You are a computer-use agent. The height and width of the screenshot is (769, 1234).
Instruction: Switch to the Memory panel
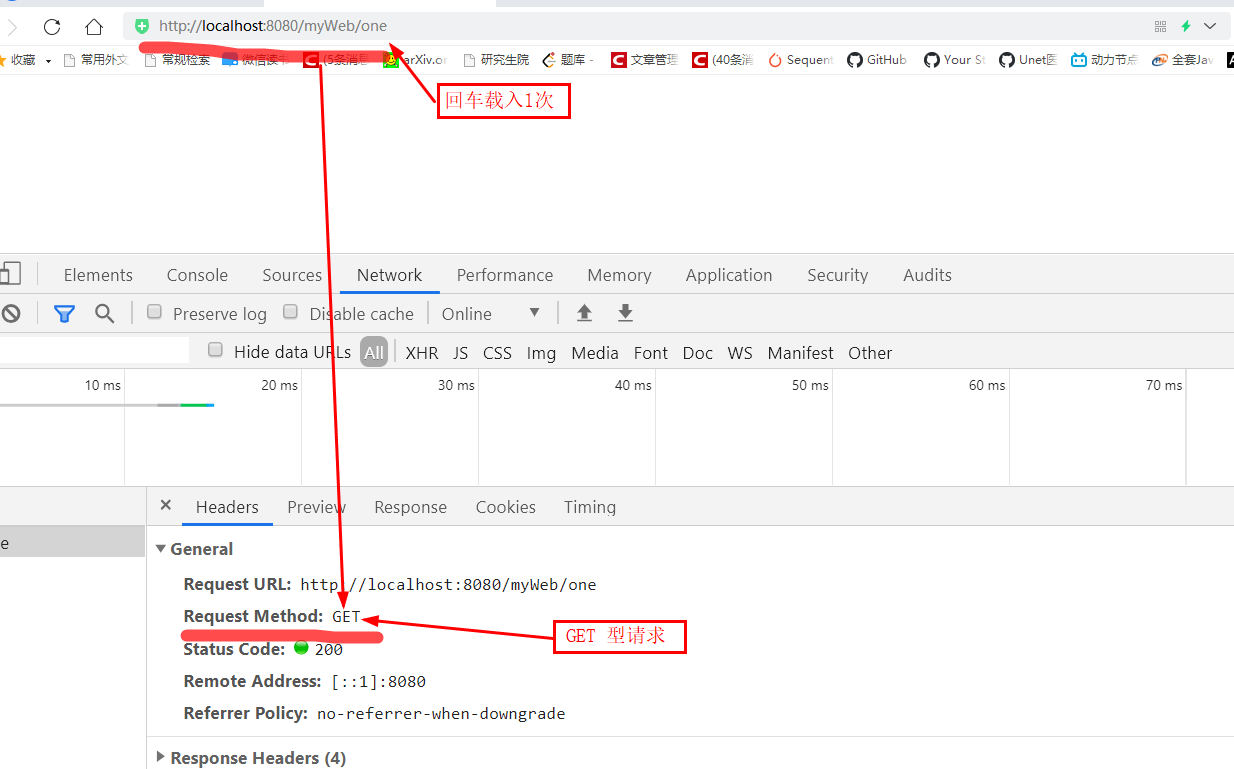tap(619, 275)
